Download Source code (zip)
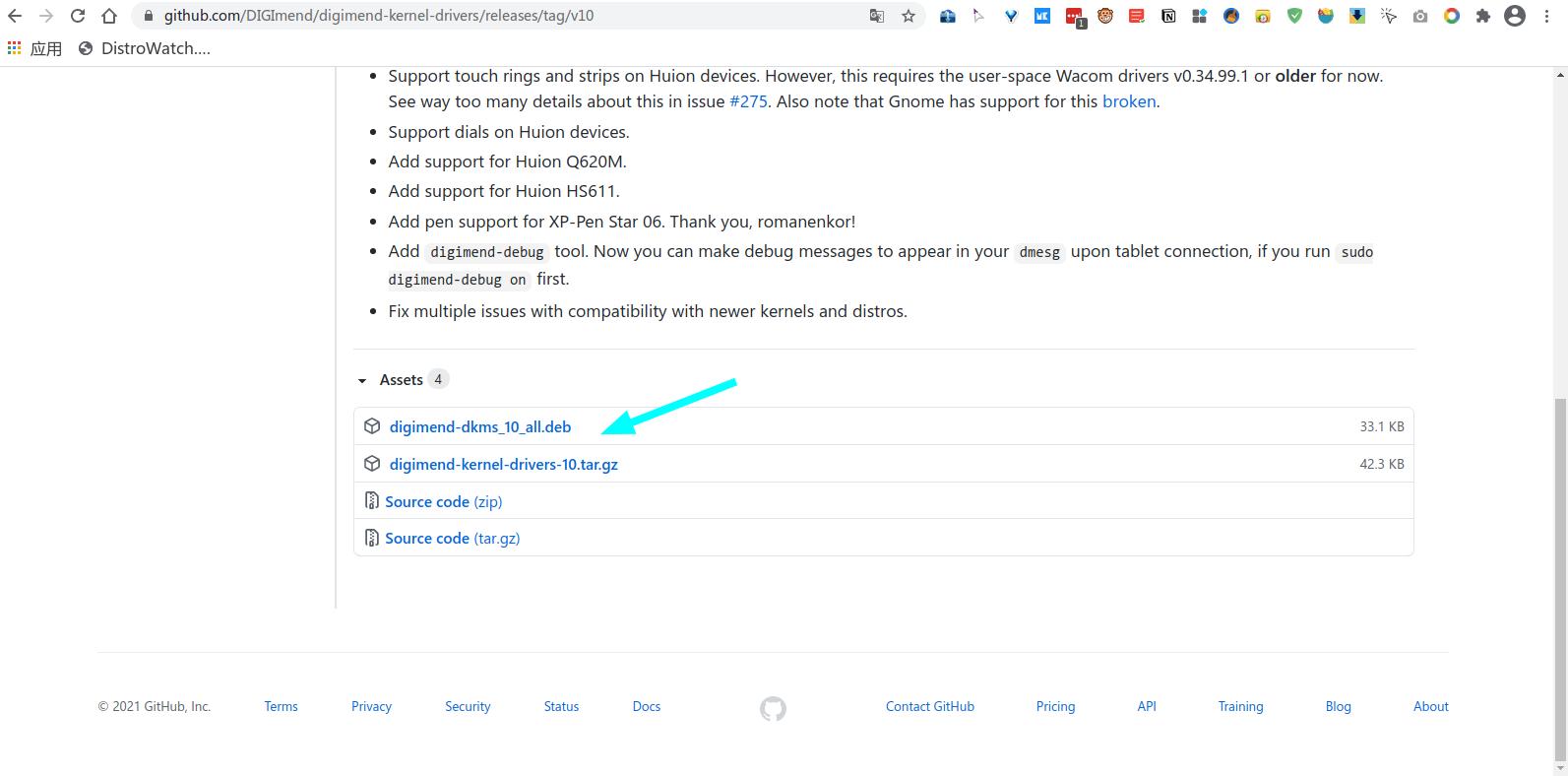The width and height of the screenshot is (1568, 776). [x=444, y=501]
